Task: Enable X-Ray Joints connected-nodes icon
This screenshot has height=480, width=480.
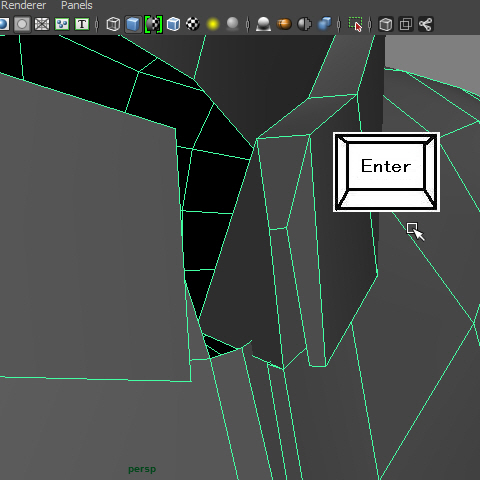Action: tap(426, 24)
